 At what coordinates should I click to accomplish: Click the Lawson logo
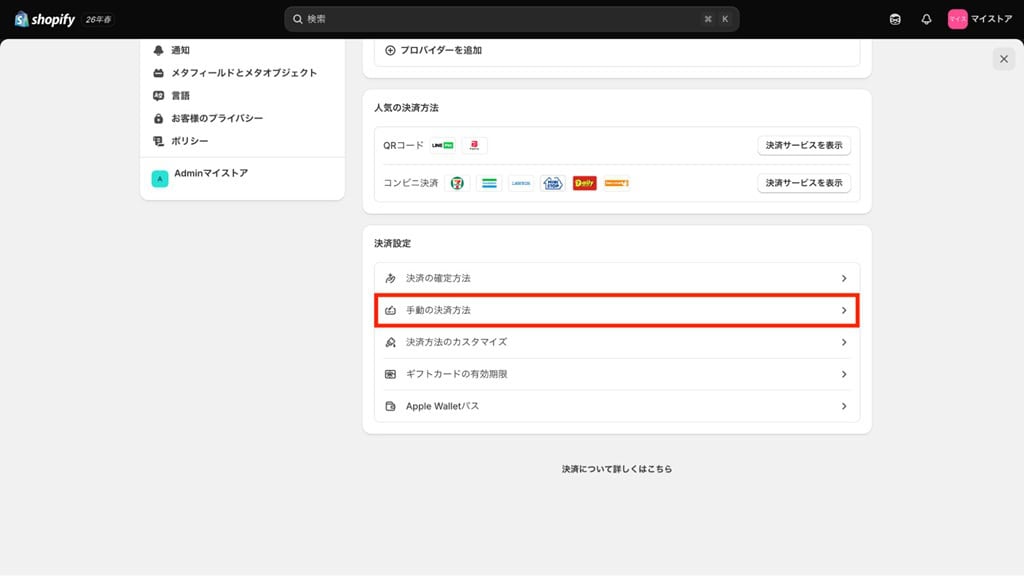521,183
